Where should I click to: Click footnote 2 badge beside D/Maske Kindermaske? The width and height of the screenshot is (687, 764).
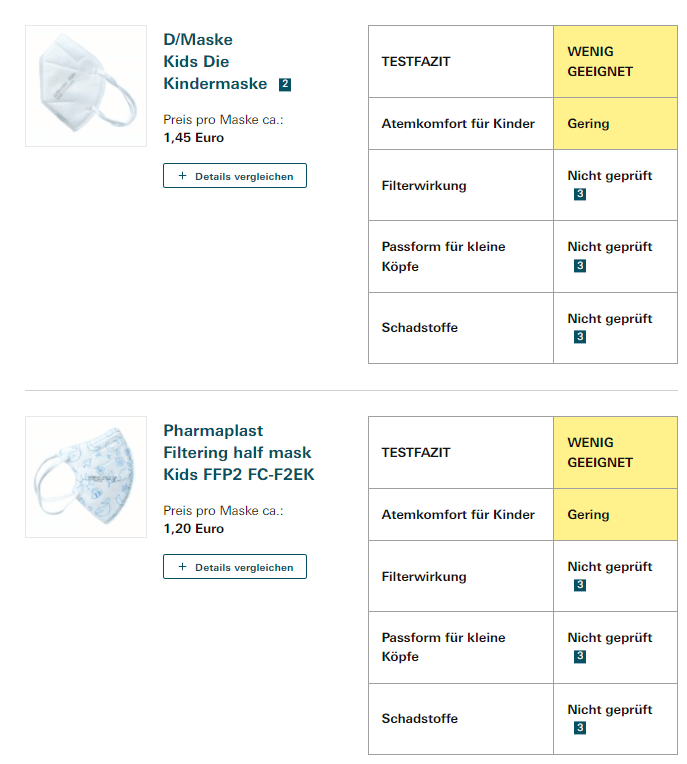pyautogui.click(x=285, y=84)
